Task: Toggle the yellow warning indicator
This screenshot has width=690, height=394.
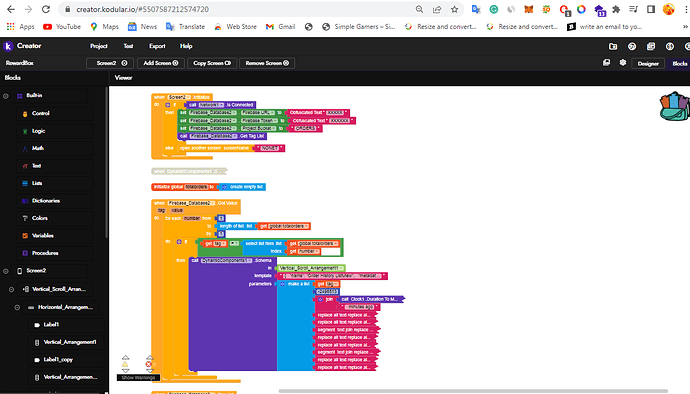Action: pos(125,364)
